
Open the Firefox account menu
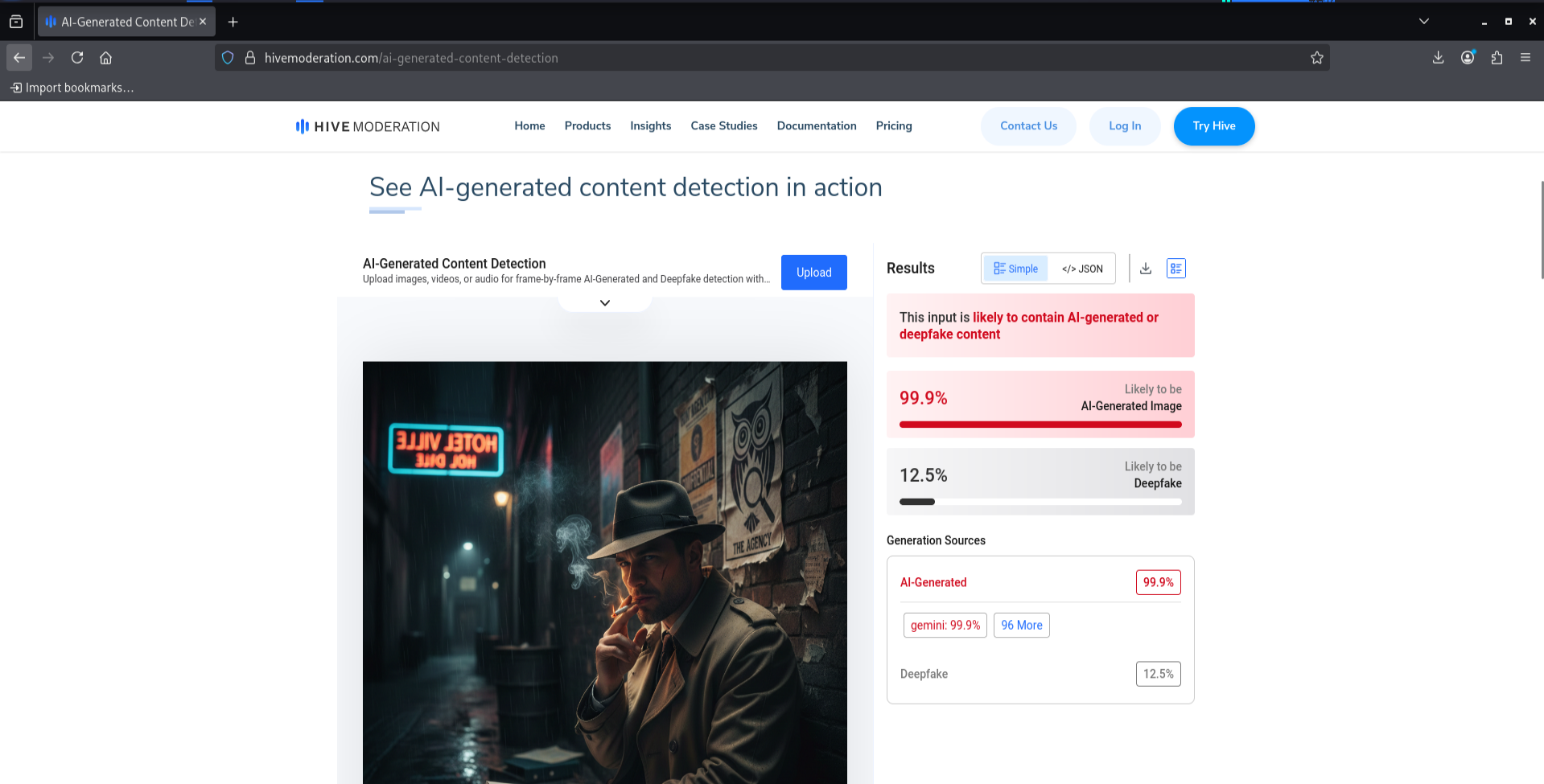tap(1468, 58)
